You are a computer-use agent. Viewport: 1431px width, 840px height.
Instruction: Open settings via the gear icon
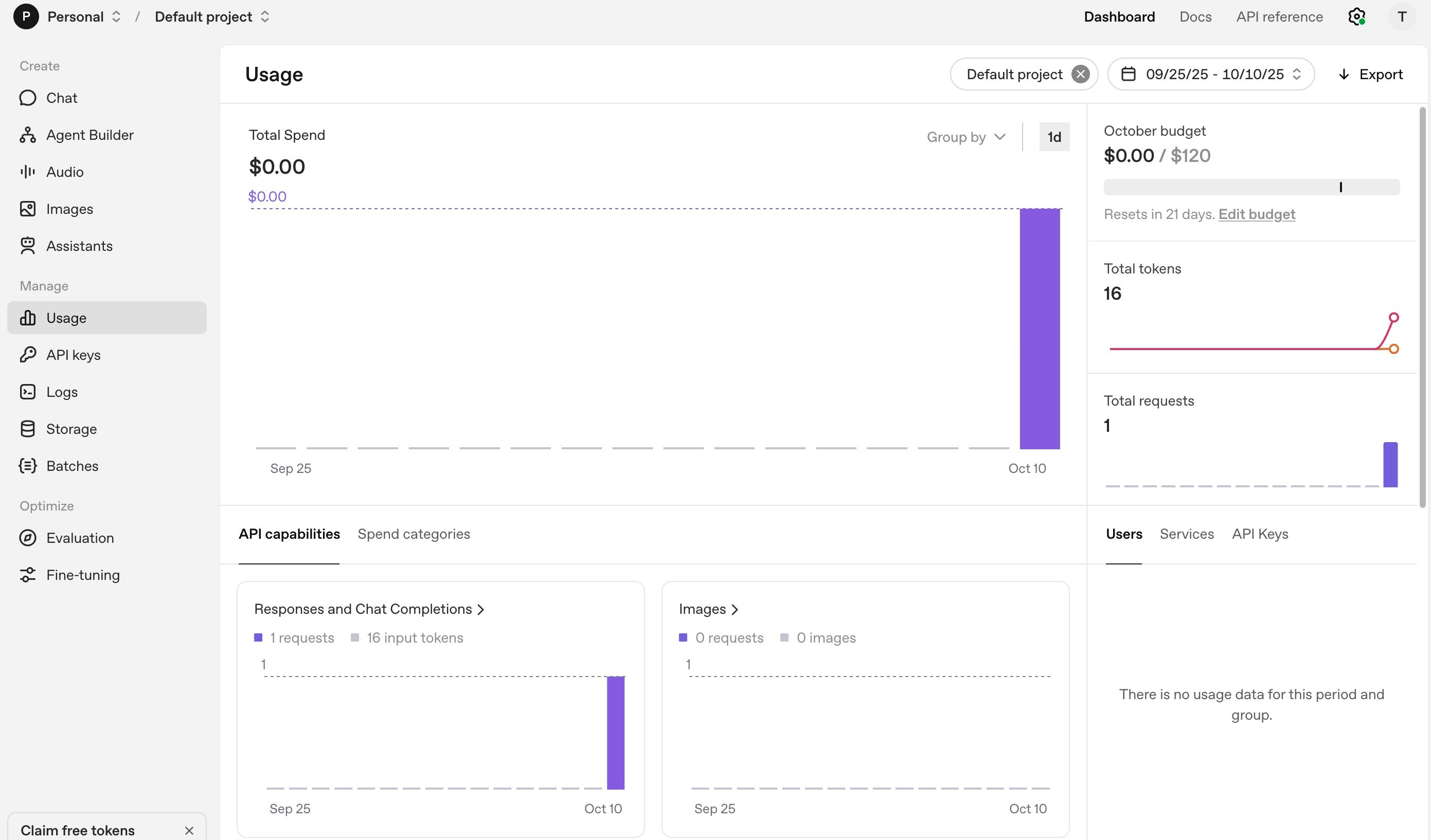(1356, 17)
